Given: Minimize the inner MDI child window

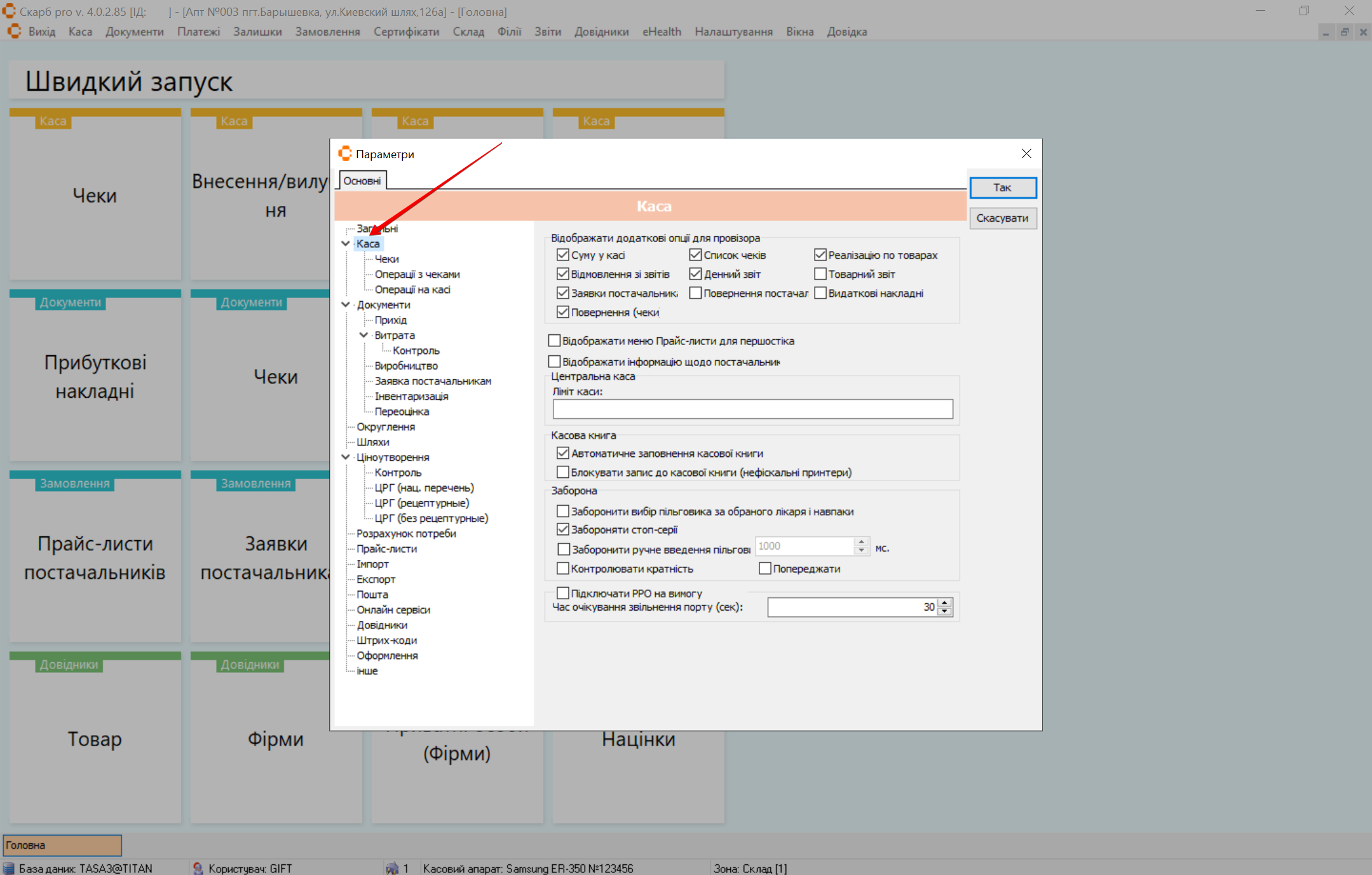Looking at the screenshot, I should 1326,32.
